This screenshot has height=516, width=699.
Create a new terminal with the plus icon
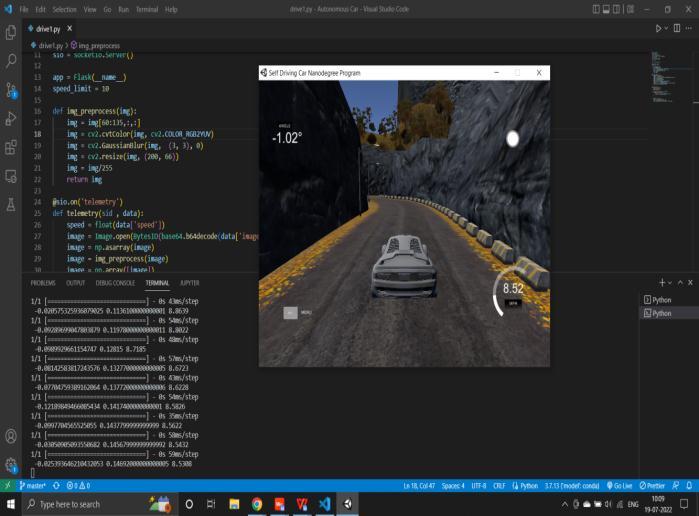(662, 283)
